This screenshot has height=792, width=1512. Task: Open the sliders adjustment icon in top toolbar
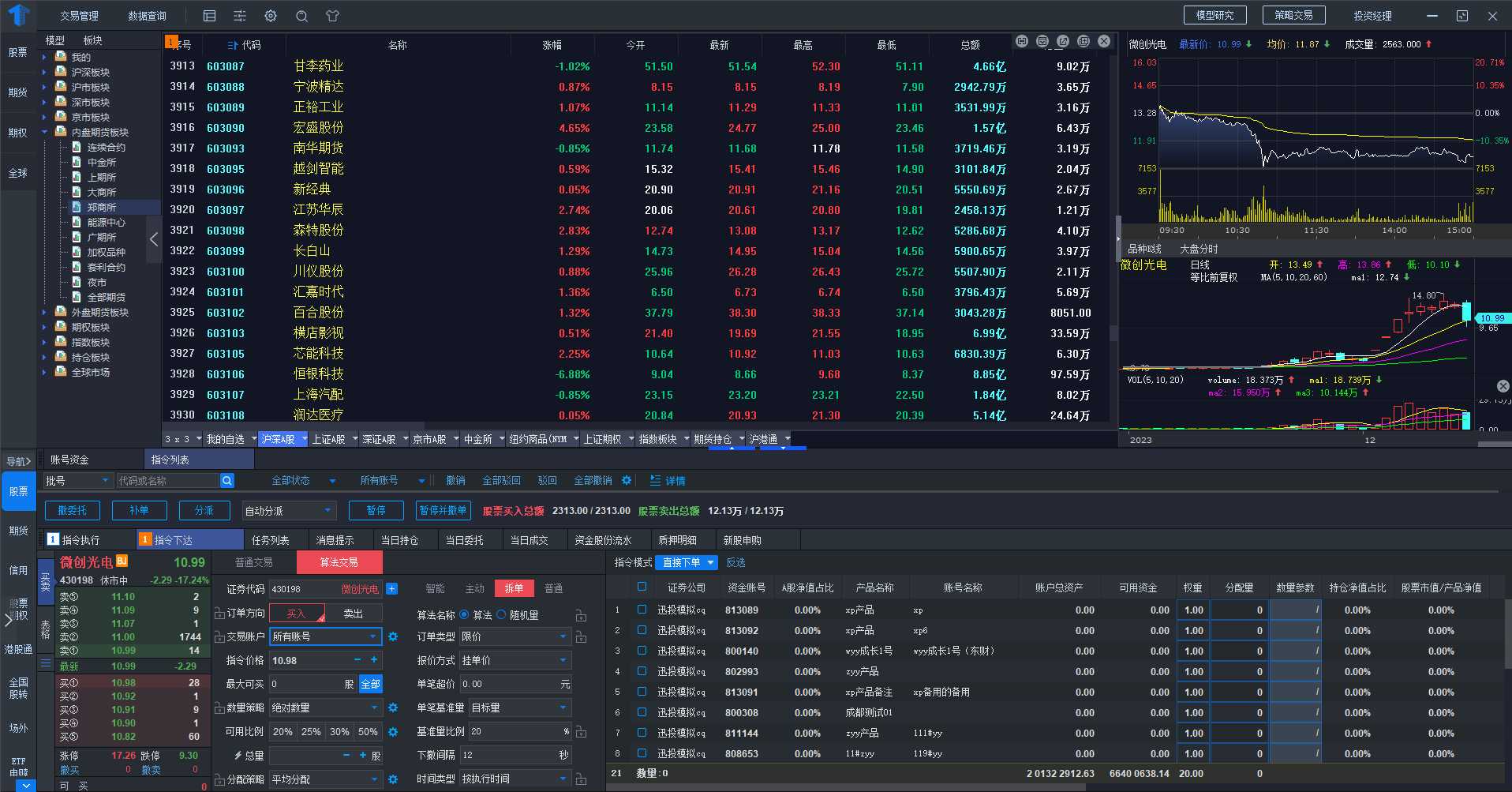tap(240, 16)
